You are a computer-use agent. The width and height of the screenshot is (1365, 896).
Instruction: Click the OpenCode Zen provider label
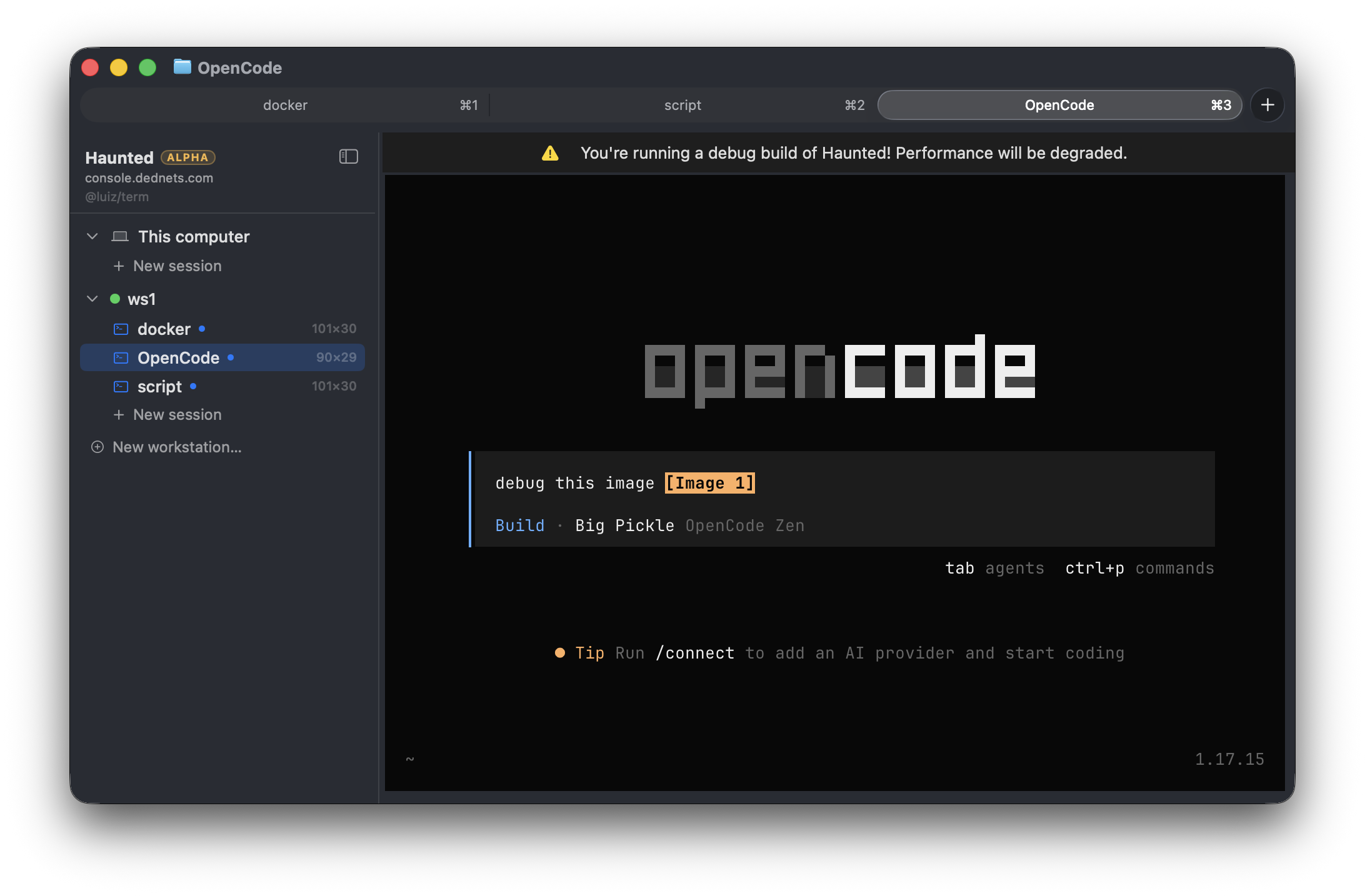point(745,525)
